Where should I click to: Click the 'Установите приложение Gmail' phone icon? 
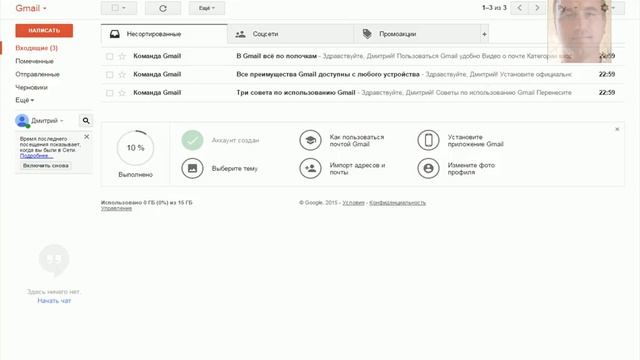click(x=428, y=140)
